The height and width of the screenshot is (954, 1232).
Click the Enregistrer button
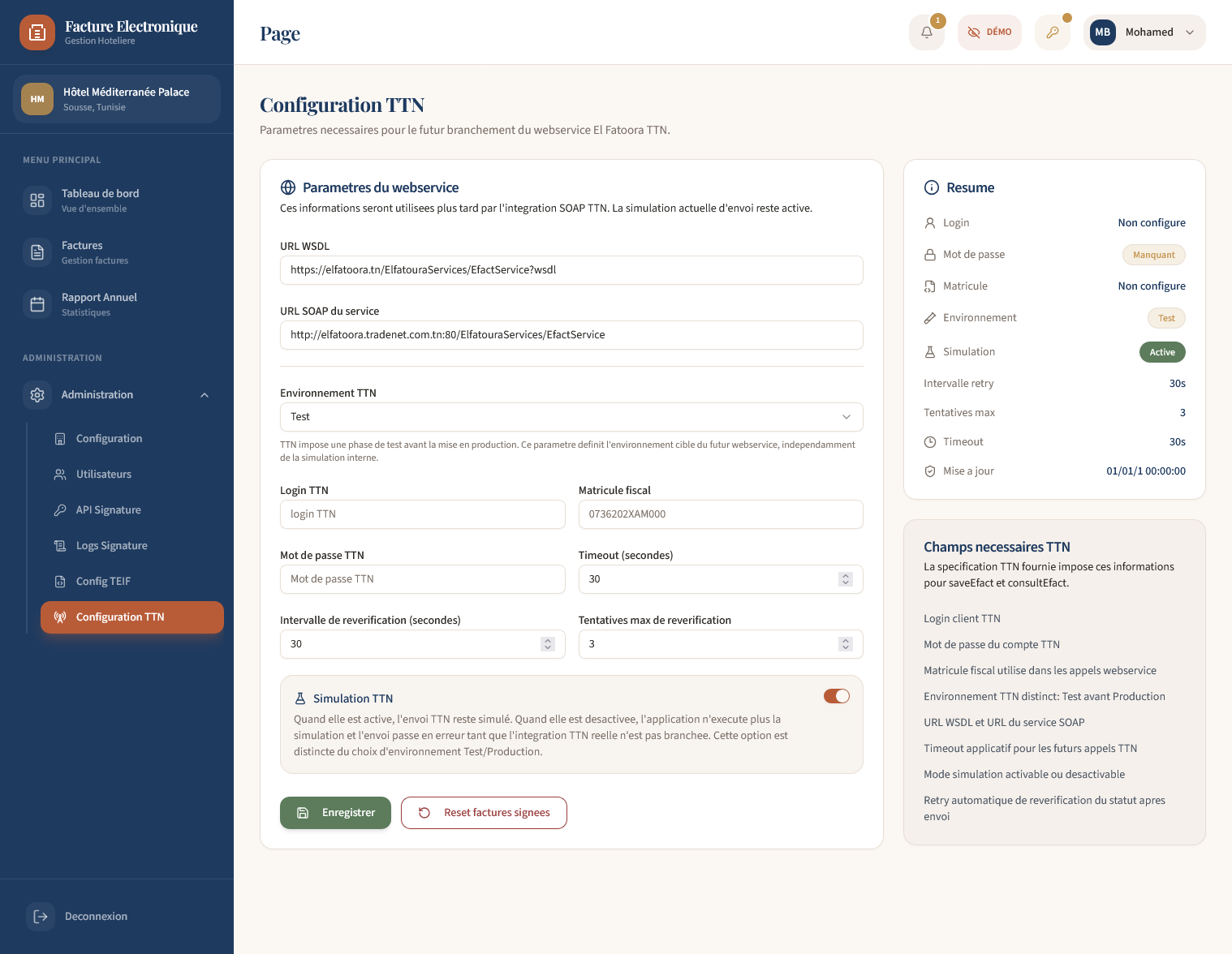click(335, 812)
